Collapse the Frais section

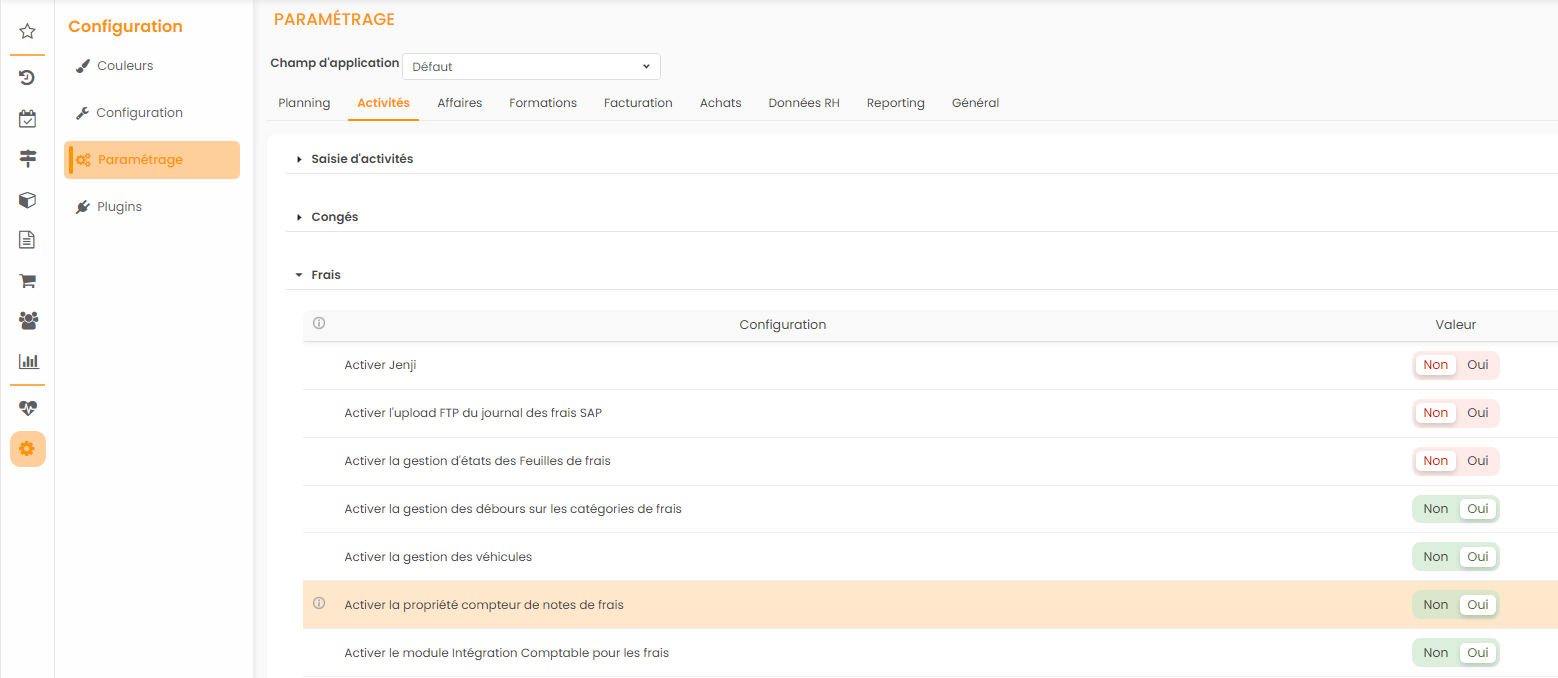click(325, 275)
